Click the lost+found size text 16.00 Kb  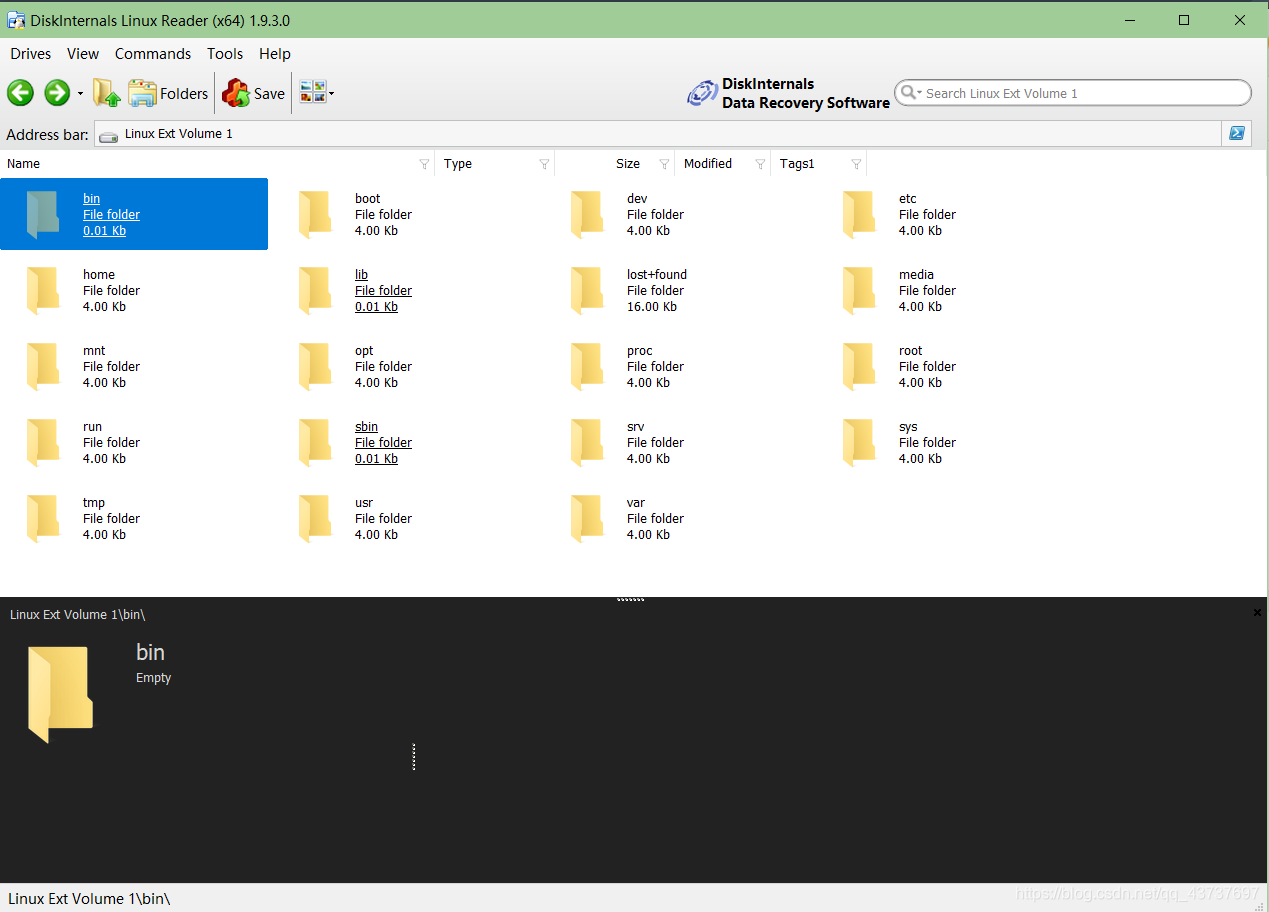click(652, 307)
